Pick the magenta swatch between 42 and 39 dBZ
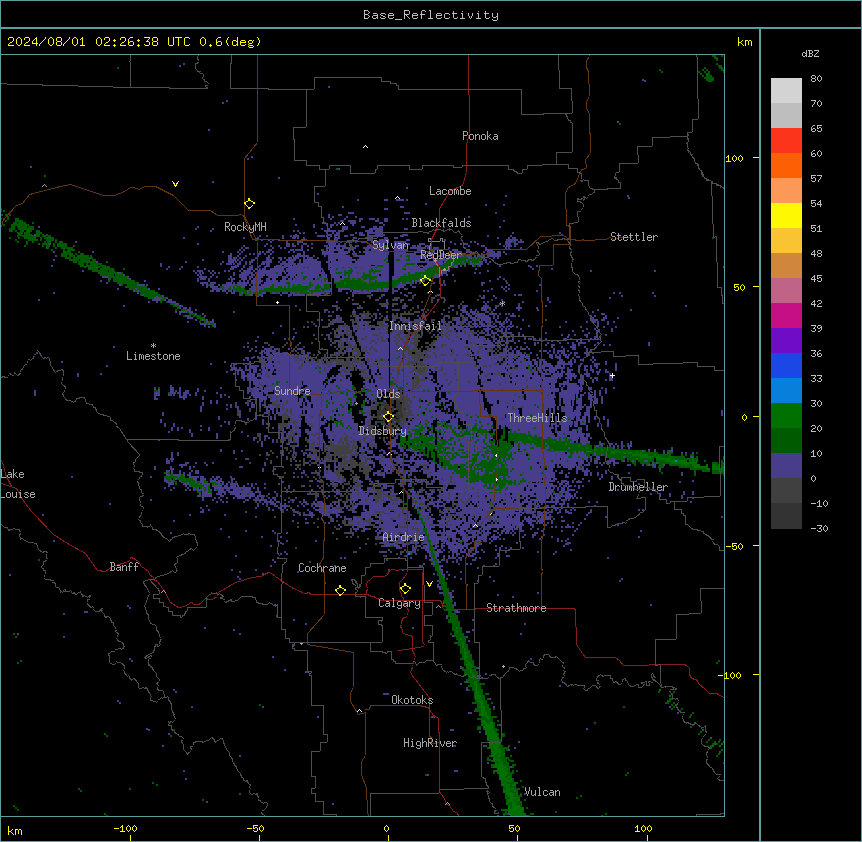 pos(786,315)
